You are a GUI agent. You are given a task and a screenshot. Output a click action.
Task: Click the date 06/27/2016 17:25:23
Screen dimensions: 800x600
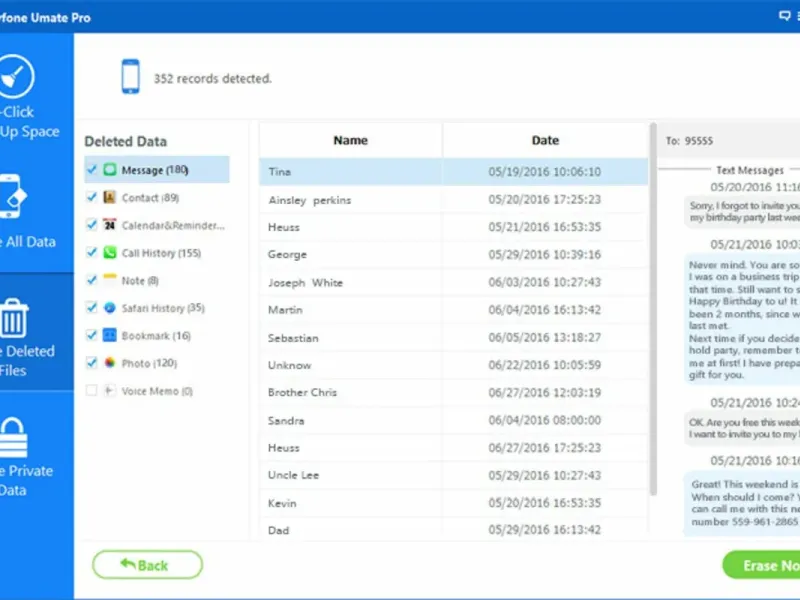(x=544, y=448)
